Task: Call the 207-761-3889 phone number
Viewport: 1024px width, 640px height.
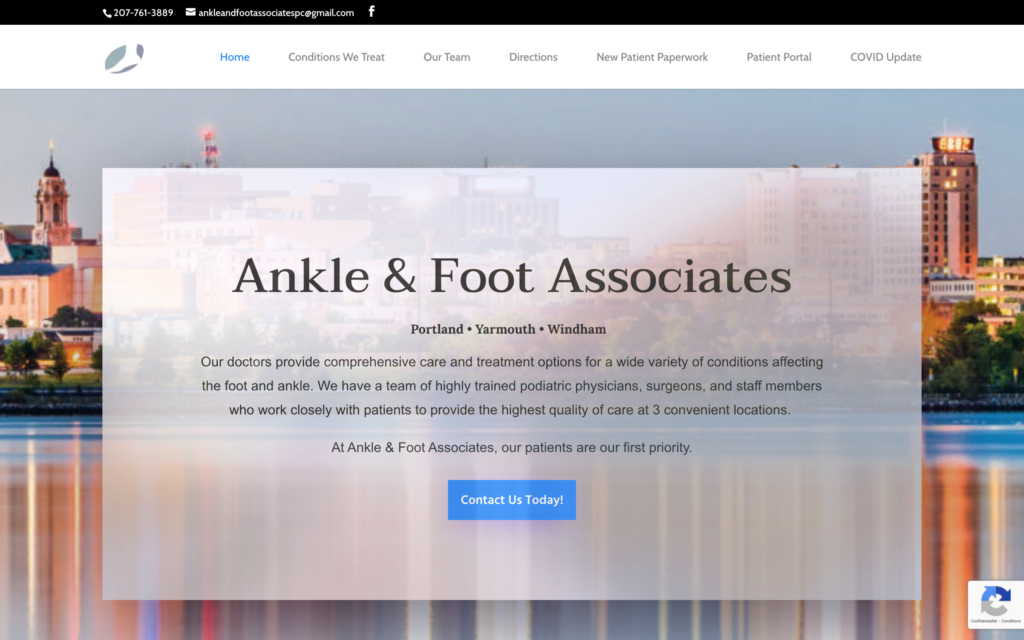Action: click(143, 13)
